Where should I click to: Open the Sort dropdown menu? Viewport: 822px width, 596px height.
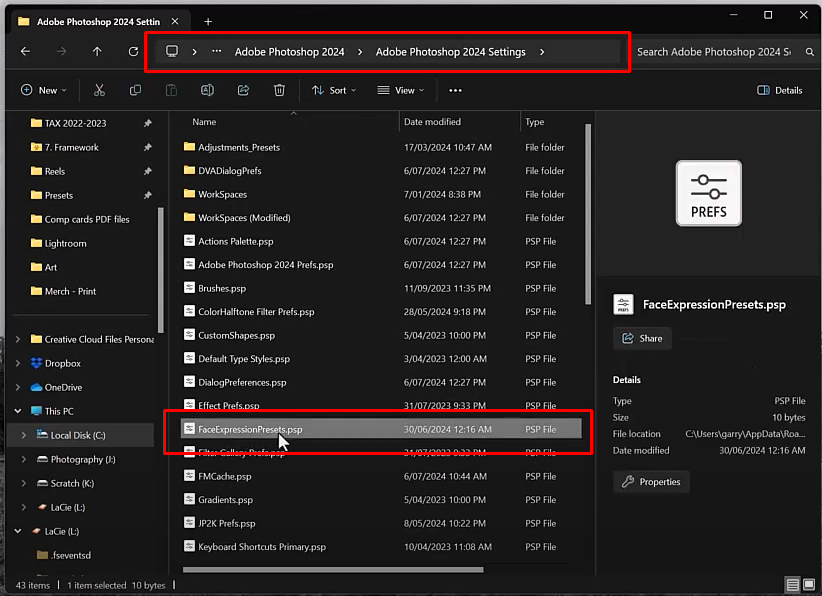click(334, 90)
